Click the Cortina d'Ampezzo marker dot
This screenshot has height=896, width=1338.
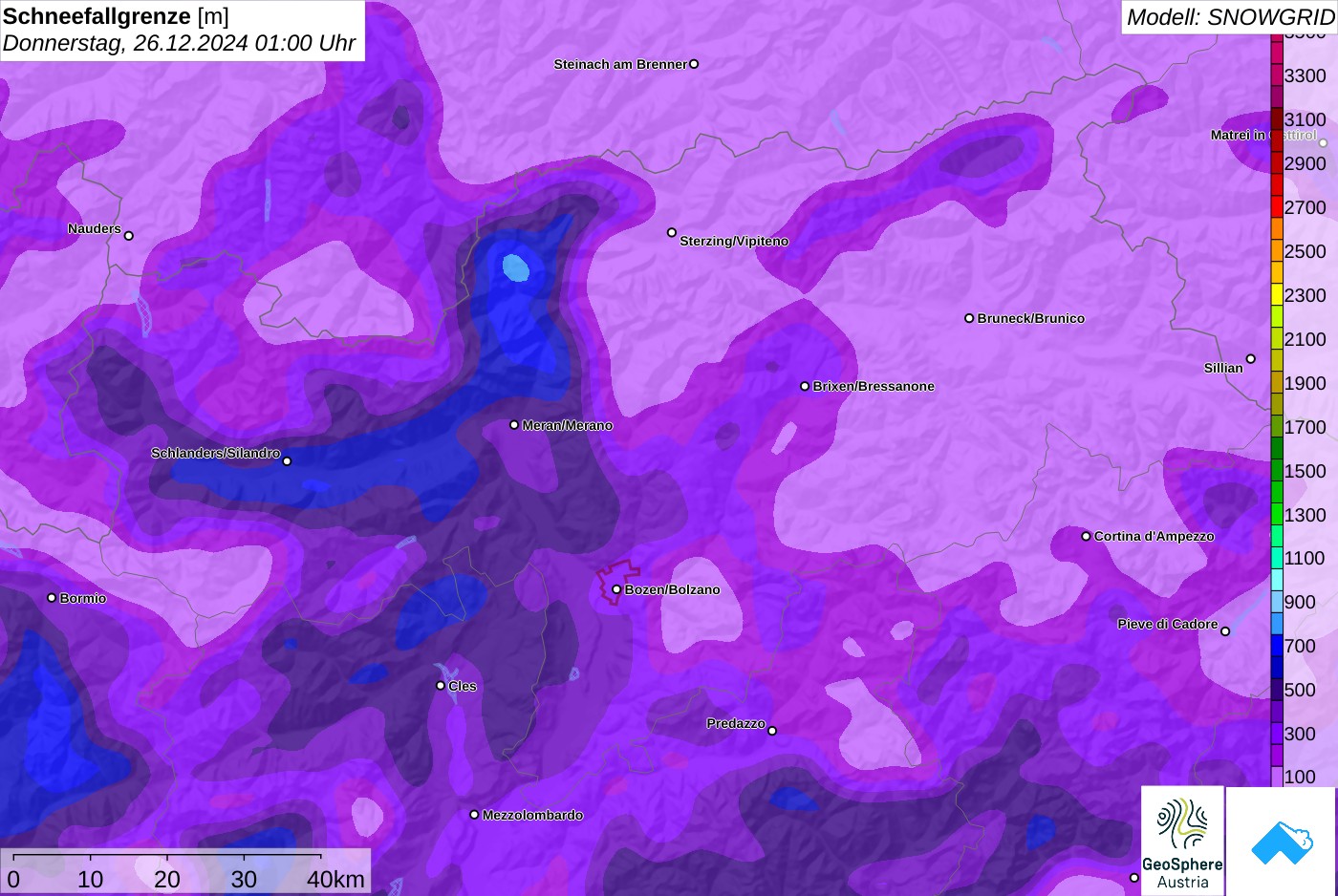click(1086, 536)
